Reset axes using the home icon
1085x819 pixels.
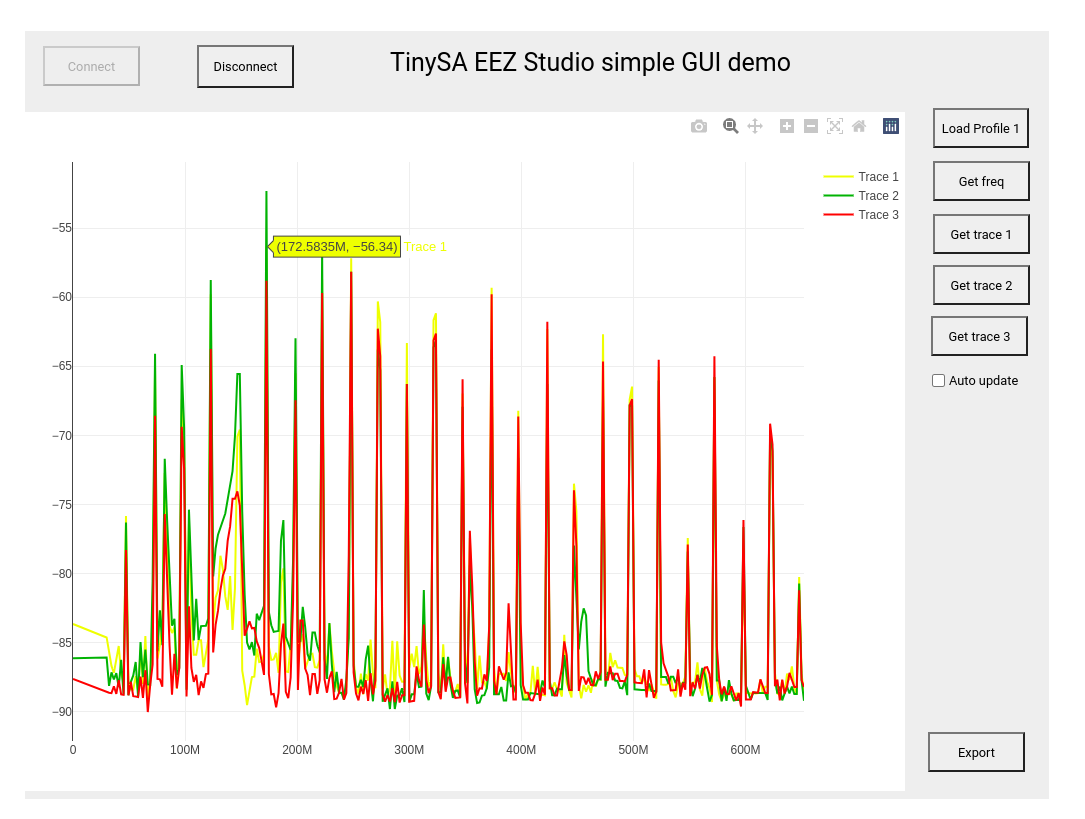point(859,126)
